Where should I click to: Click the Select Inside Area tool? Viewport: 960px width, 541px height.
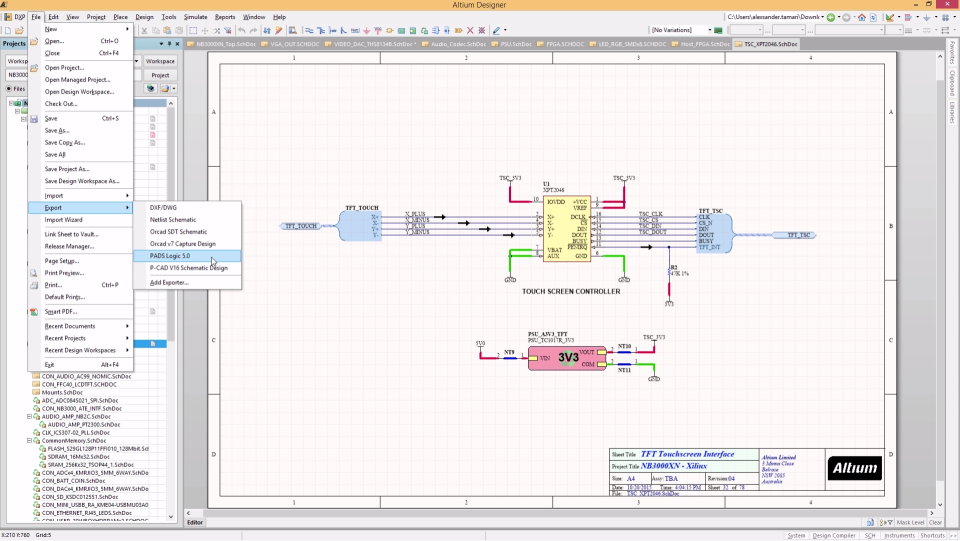pyautogui.click(x=193, y=30)
